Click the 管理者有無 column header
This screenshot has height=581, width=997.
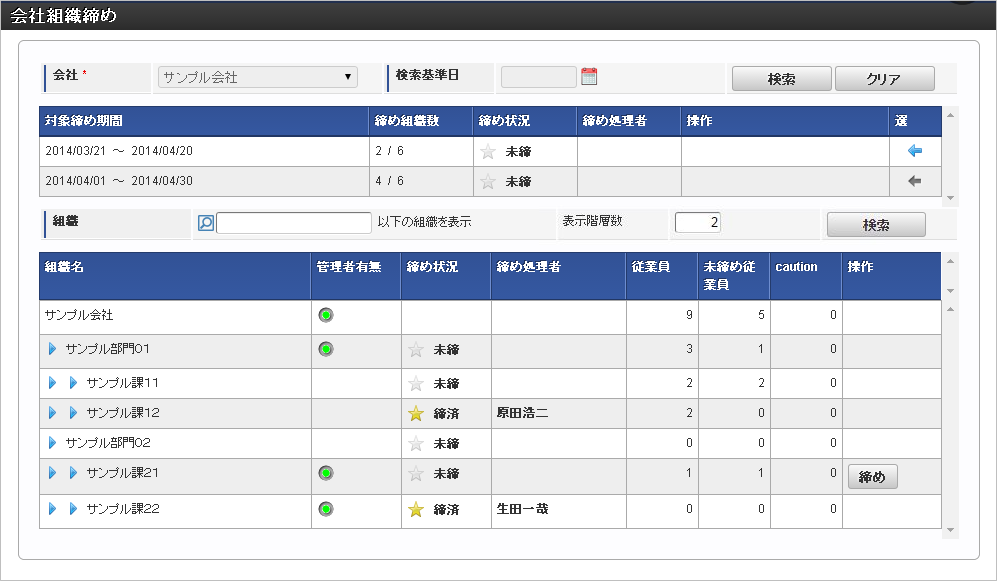tap(355, 276)
